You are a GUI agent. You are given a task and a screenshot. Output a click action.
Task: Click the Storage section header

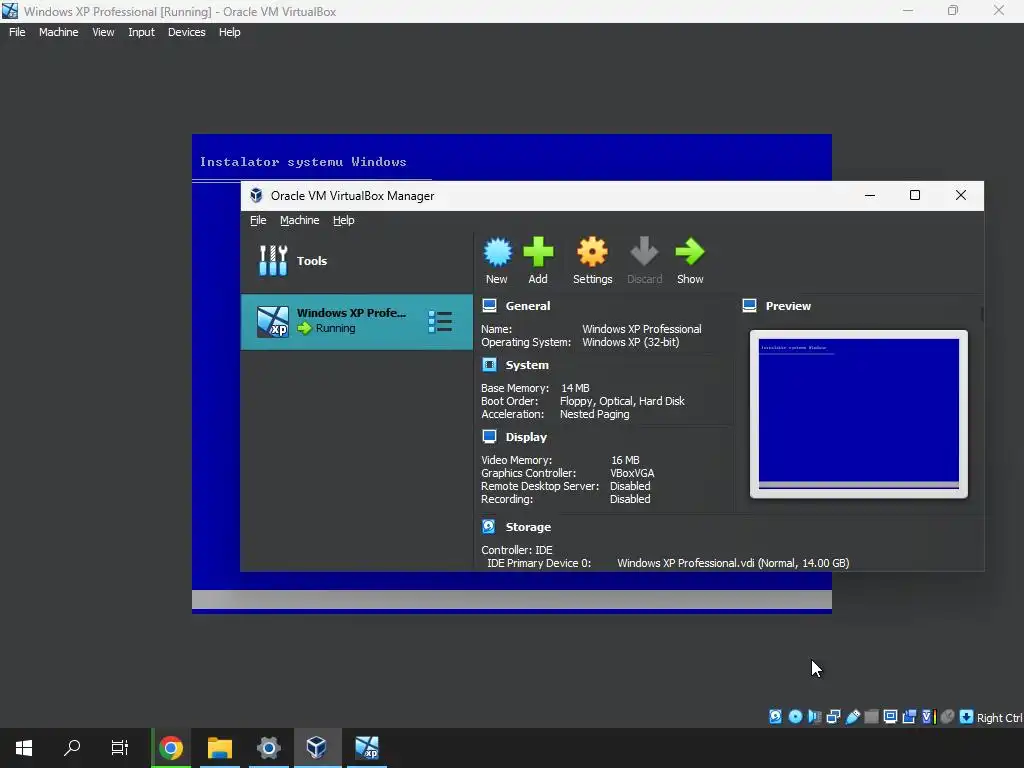click(x=528, y=527)
